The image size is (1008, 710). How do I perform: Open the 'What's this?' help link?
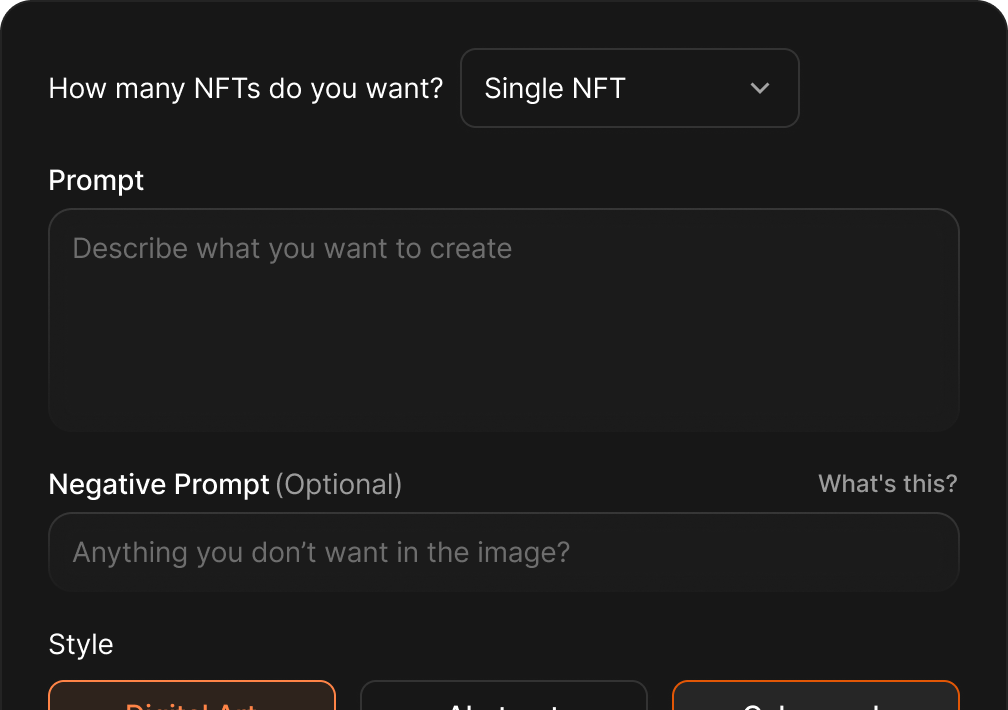[x=887, y=484]
